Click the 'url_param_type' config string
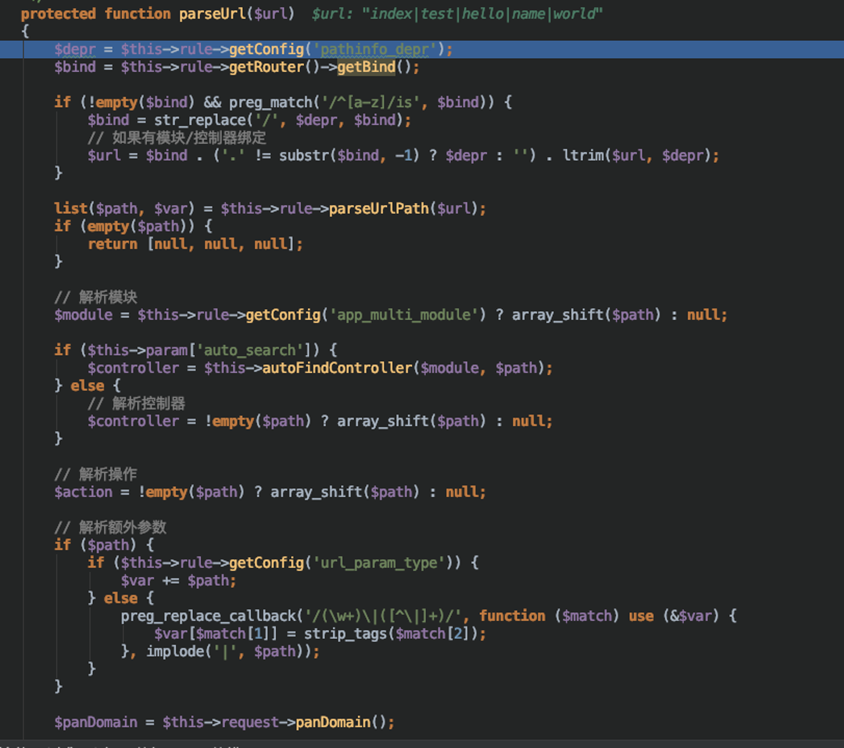844x748 pixels. coord(378,563)
